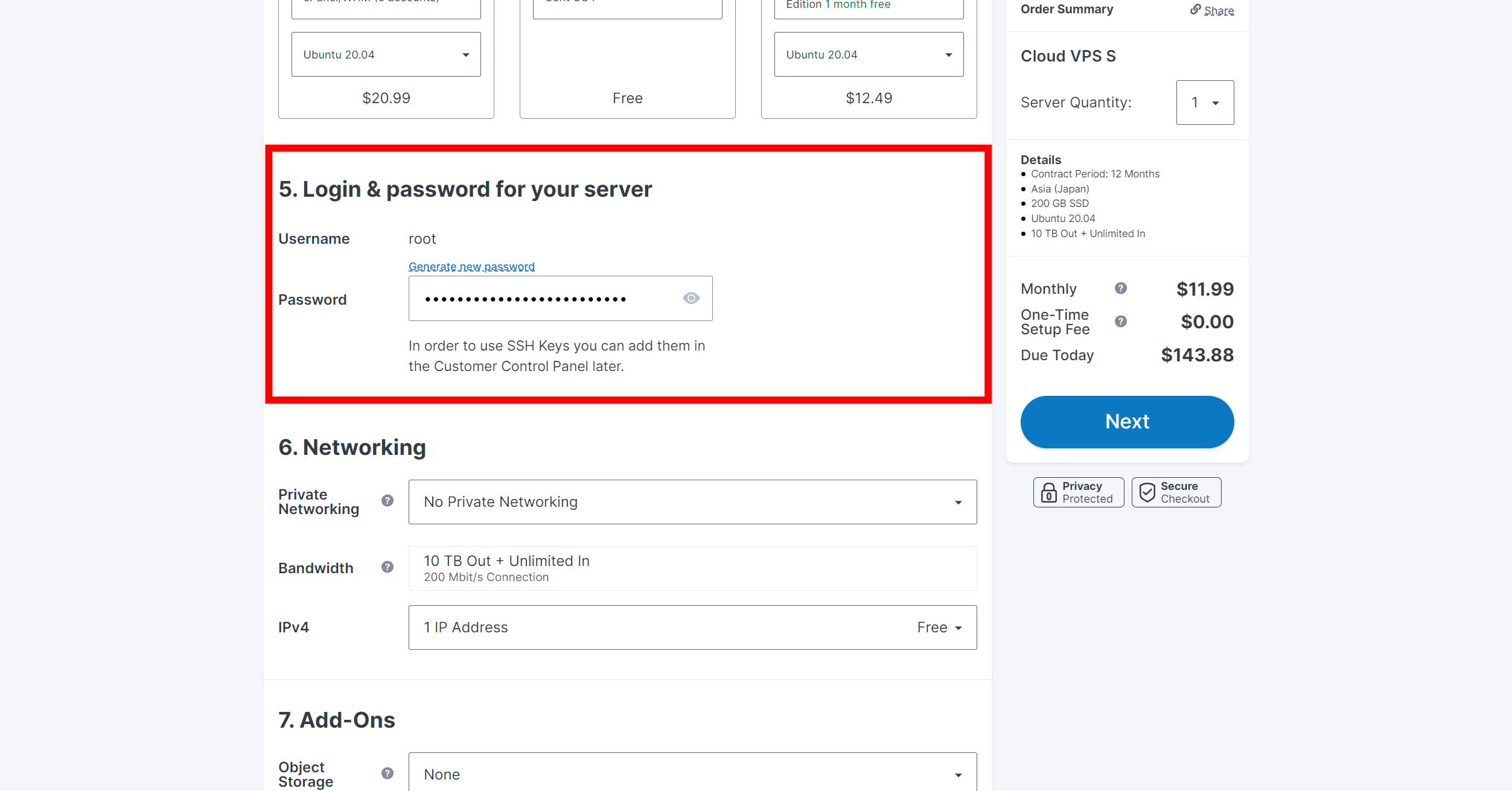Open Ubuntu 20.04 dropdown in $20.99 card
1512x791 pixels.
click(386, 54)
